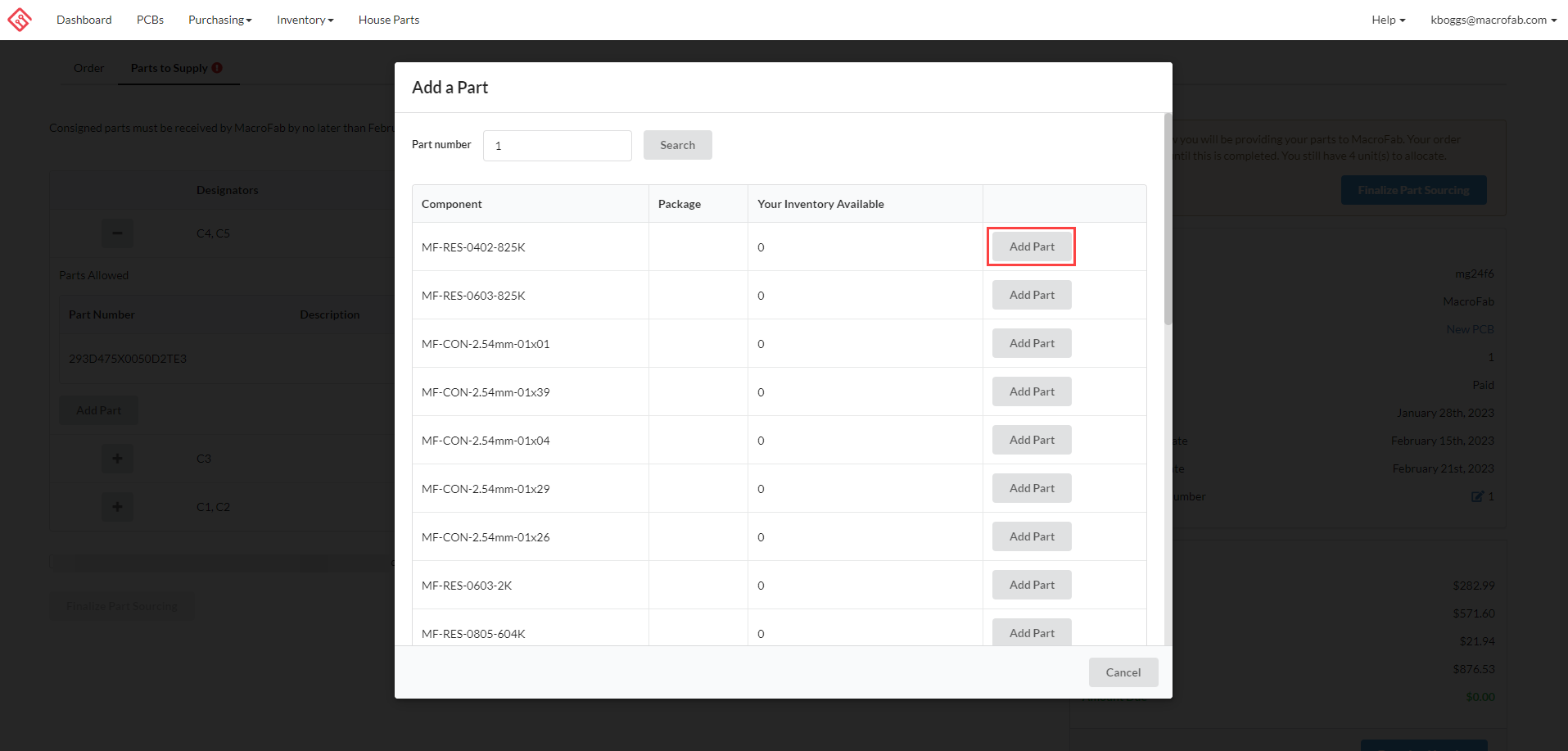Add part MF-CON-2.54mm-01x26
1568x751 pixels.
pyautogui.click(x=1032, y=536)
